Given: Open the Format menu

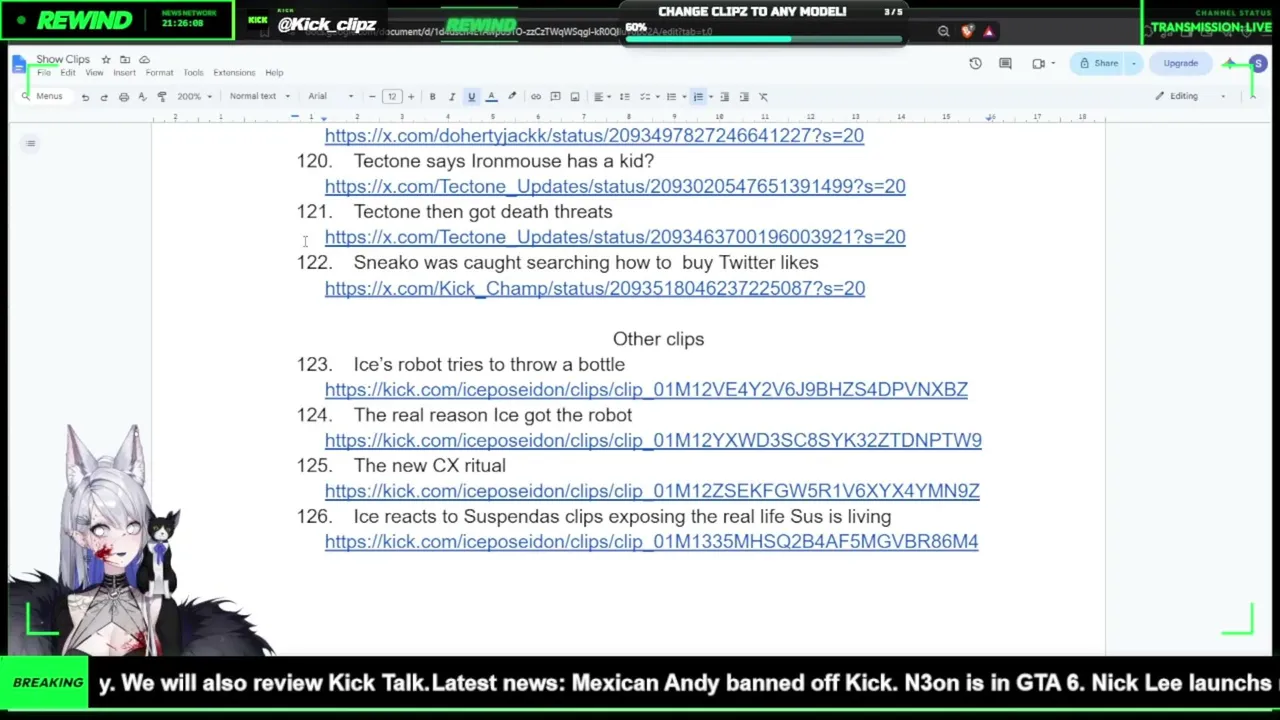Looking at the screenshot, I should point(159,73).
